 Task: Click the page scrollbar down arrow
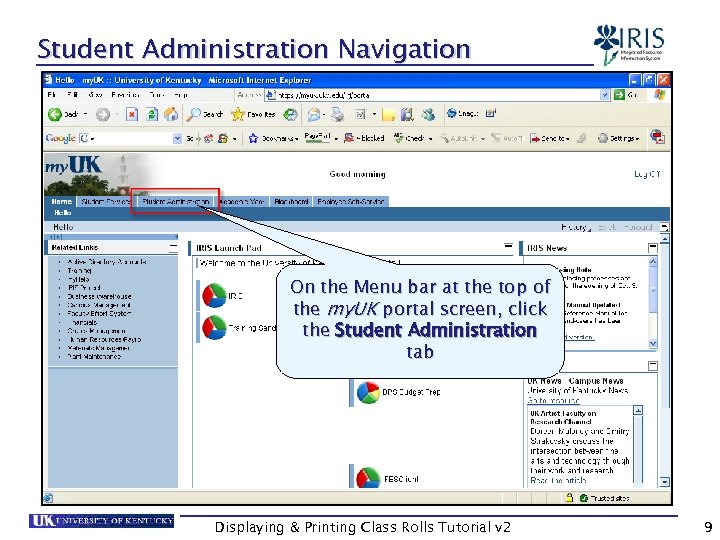(x=664, y=482)
